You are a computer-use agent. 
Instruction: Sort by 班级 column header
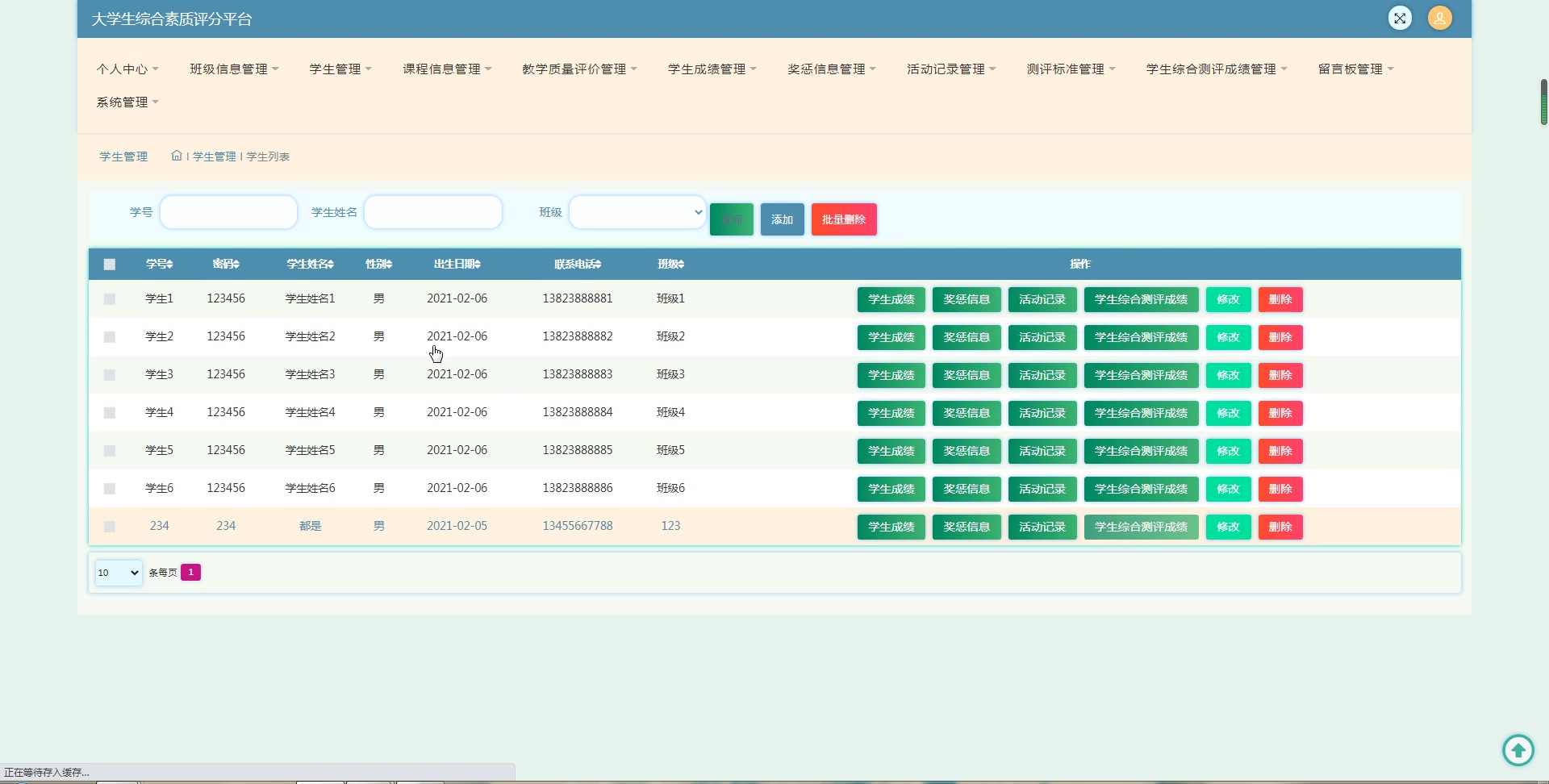(670, 265)
